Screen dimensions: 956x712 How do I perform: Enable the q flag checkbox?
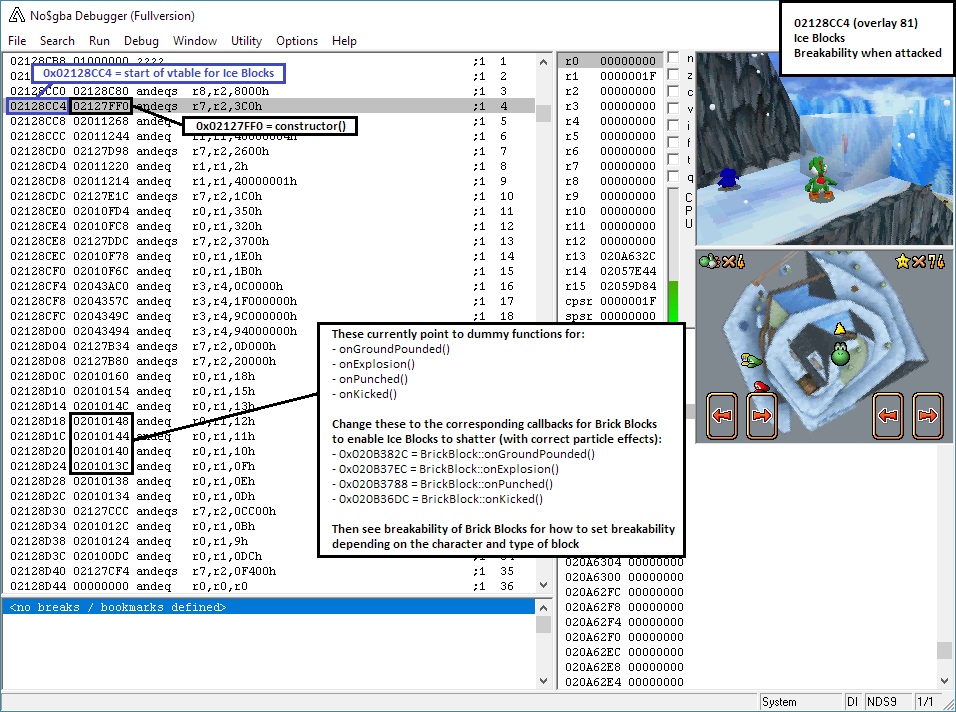673,178
